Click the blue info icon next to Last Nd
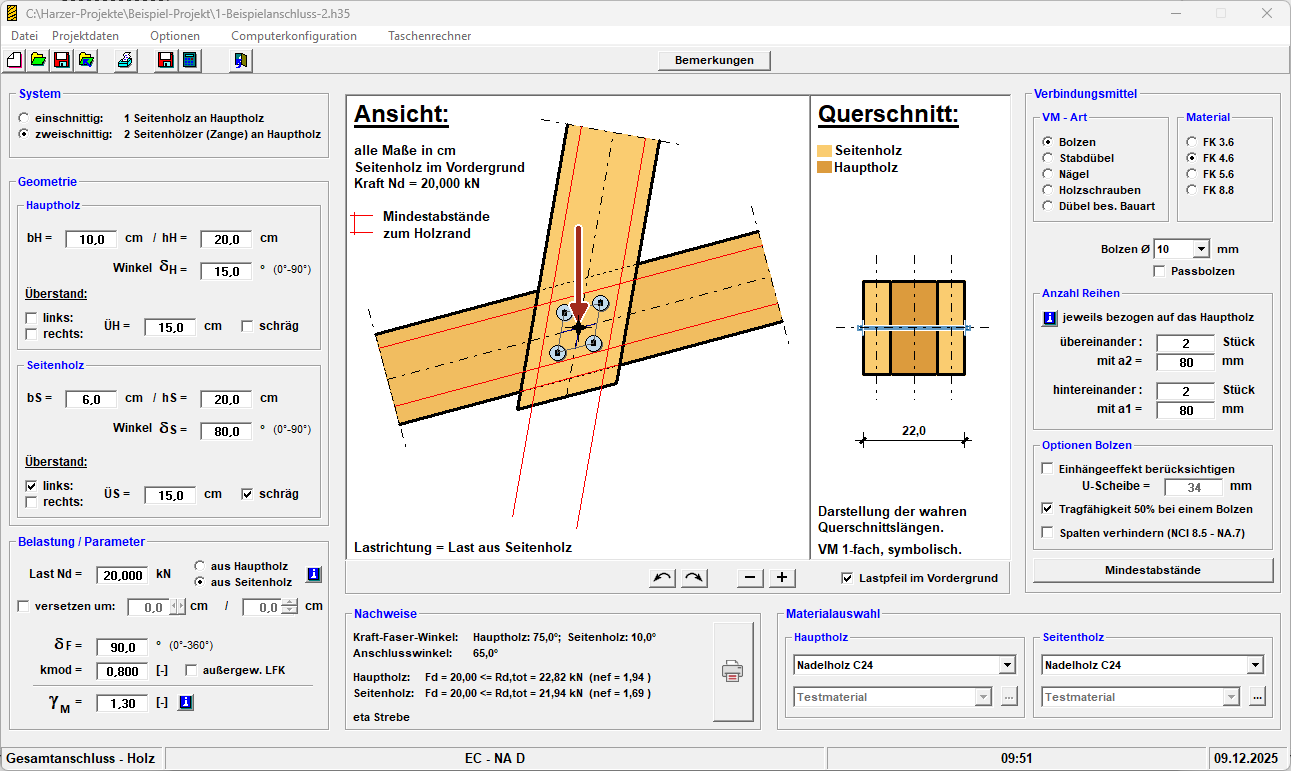1291x771 pixels. click(313, 574)
